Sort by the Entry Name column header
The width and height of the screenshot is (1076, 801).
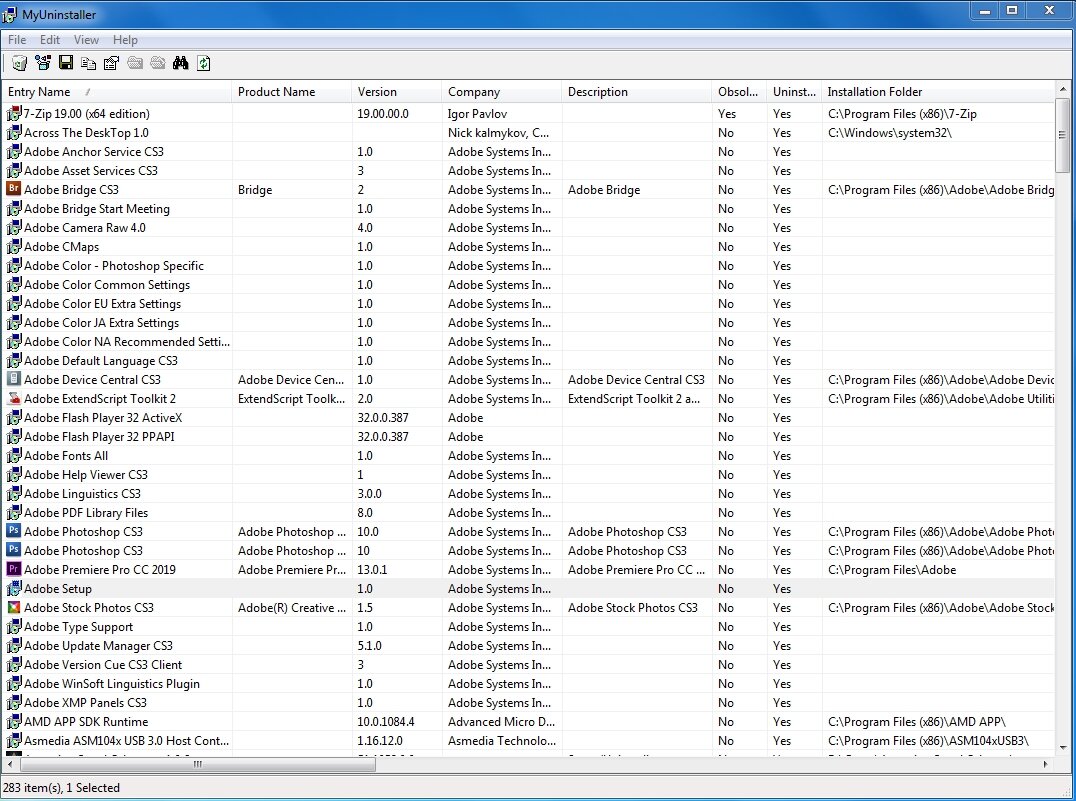[x=117, y=92]
